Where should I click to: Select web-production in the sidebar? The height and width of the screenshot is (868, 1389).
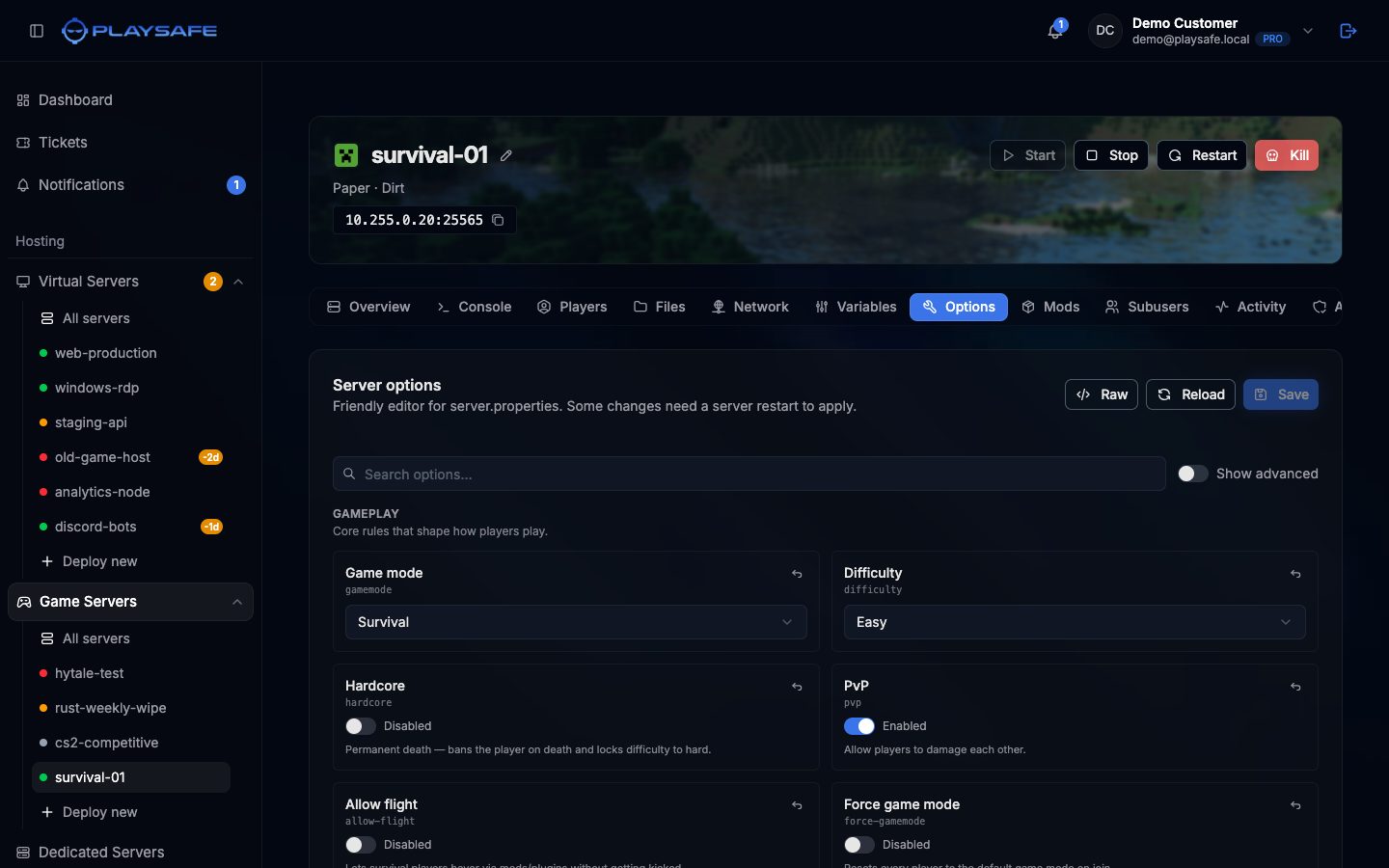pos(131,353)
